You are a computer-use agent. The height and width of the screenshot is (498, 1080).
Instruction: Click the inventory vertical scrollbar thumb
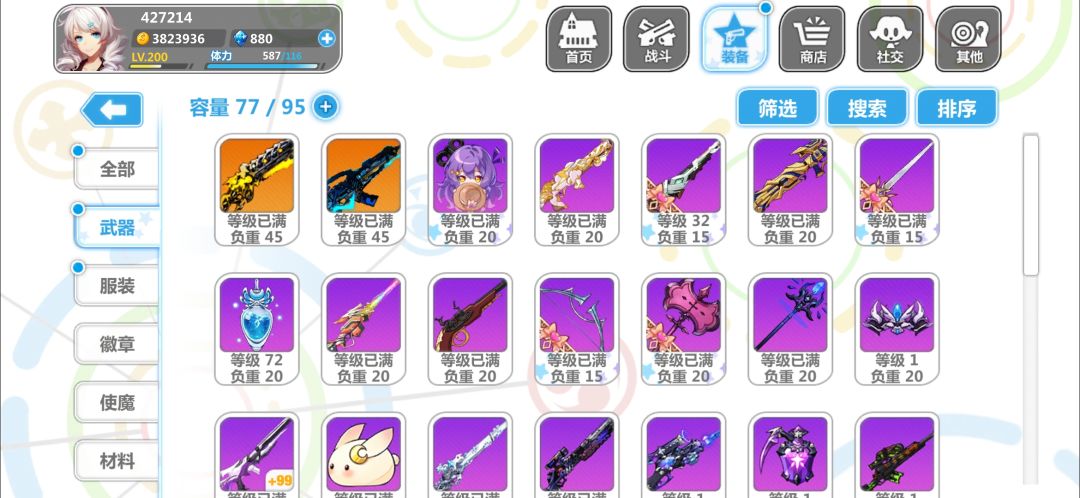coord(1030,205)
